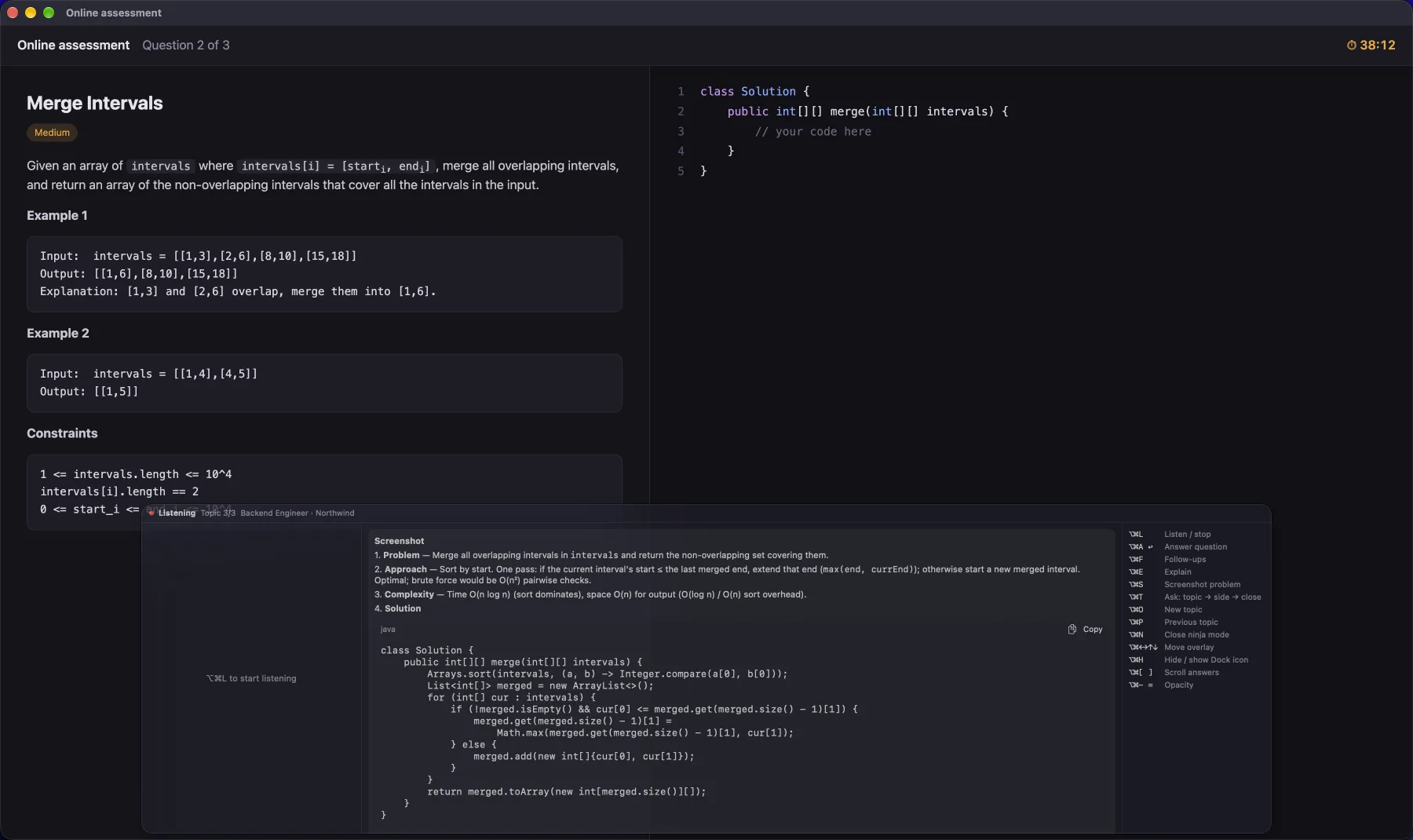This screenshot has height=840, width=1413.
Task: Click the 'Merge Intervals' problem title
Action: pyautogui.click(x=95, y=104)
